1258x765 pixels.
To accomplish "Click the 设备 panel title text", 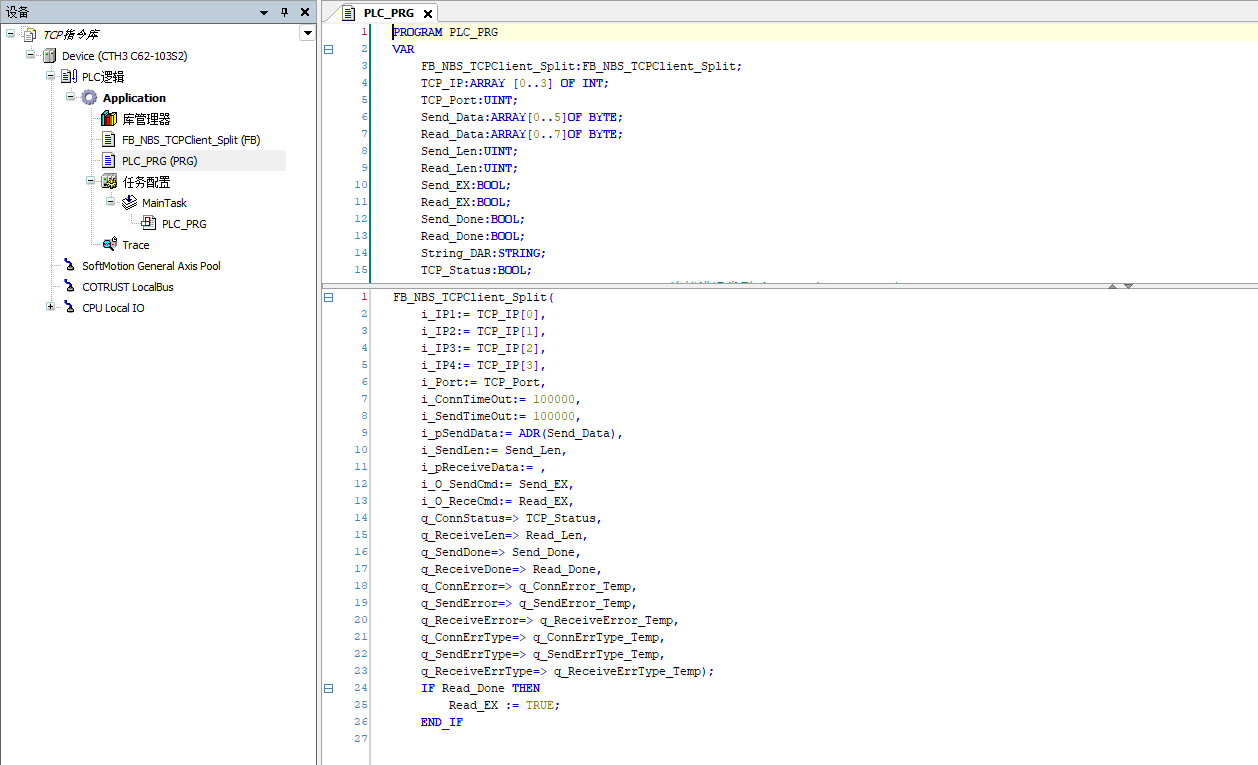I will [18, 12].
